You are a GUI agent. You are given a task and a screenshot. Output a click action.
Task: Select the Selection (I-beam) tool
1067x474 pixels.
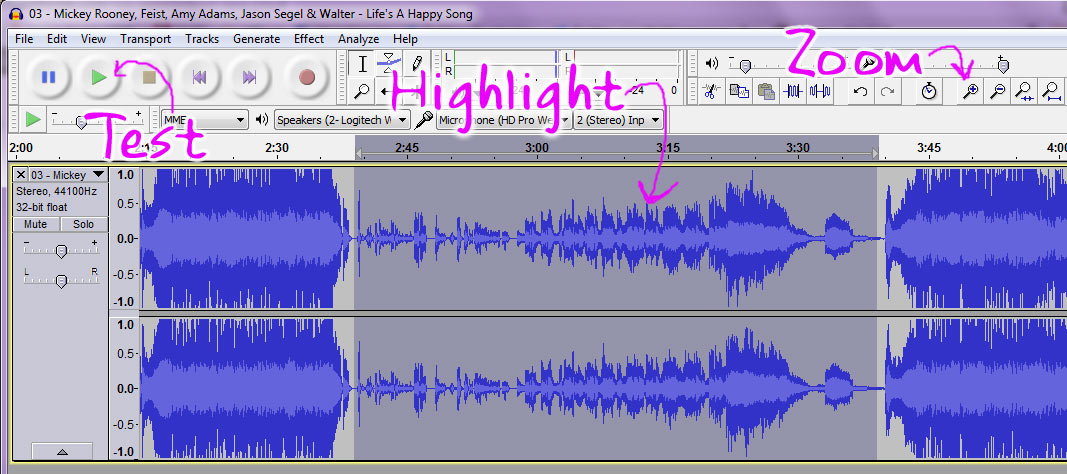click(363, 65)
